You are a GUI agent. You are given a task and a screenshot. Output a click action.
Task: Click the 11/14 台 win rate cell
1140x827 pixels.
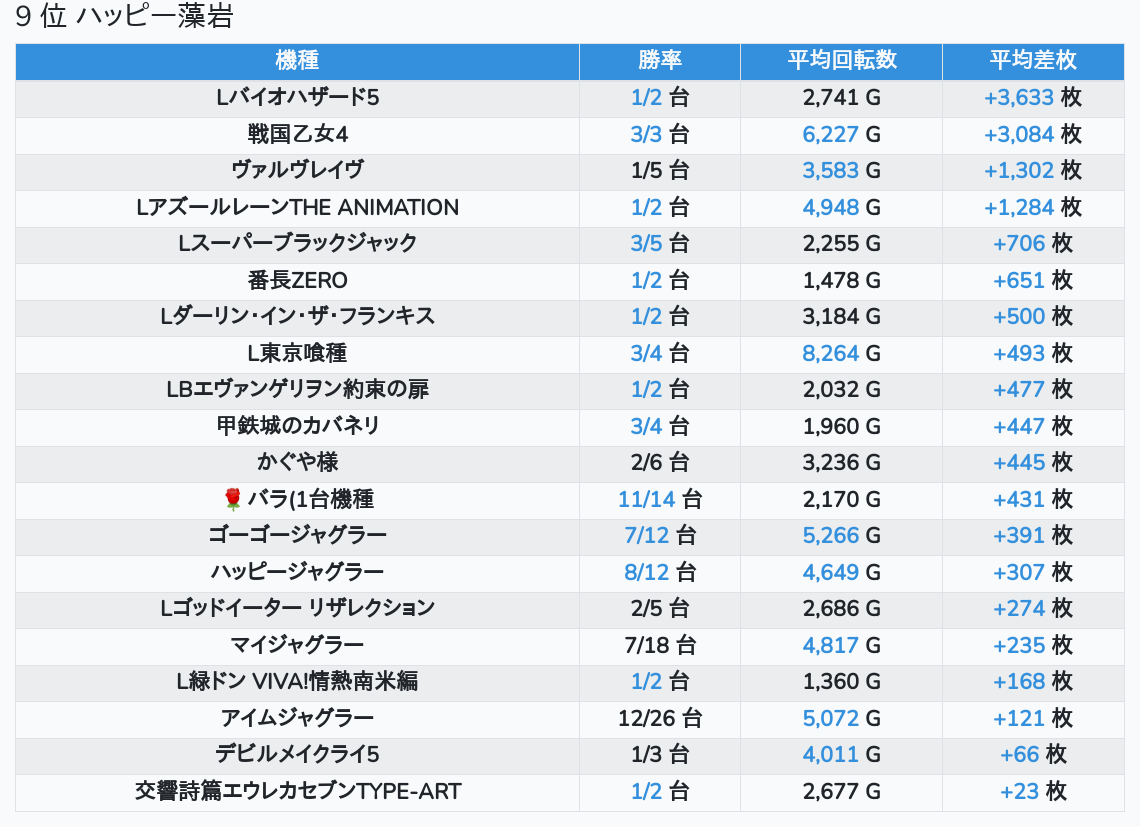click(x=660, y=499)
